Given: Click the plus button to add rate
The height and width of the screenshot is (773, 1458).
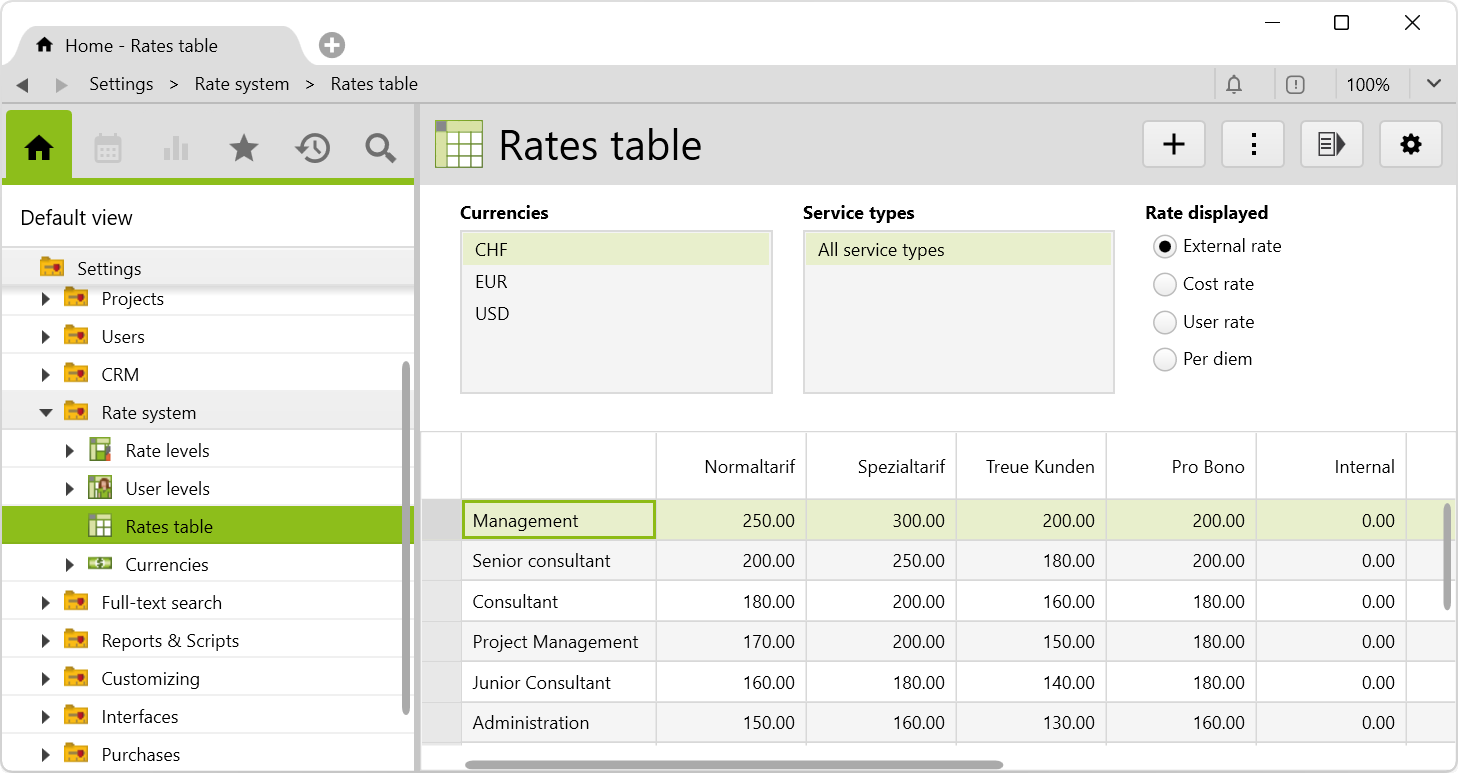Looking at the screenshot, I should pos(1173,145).
